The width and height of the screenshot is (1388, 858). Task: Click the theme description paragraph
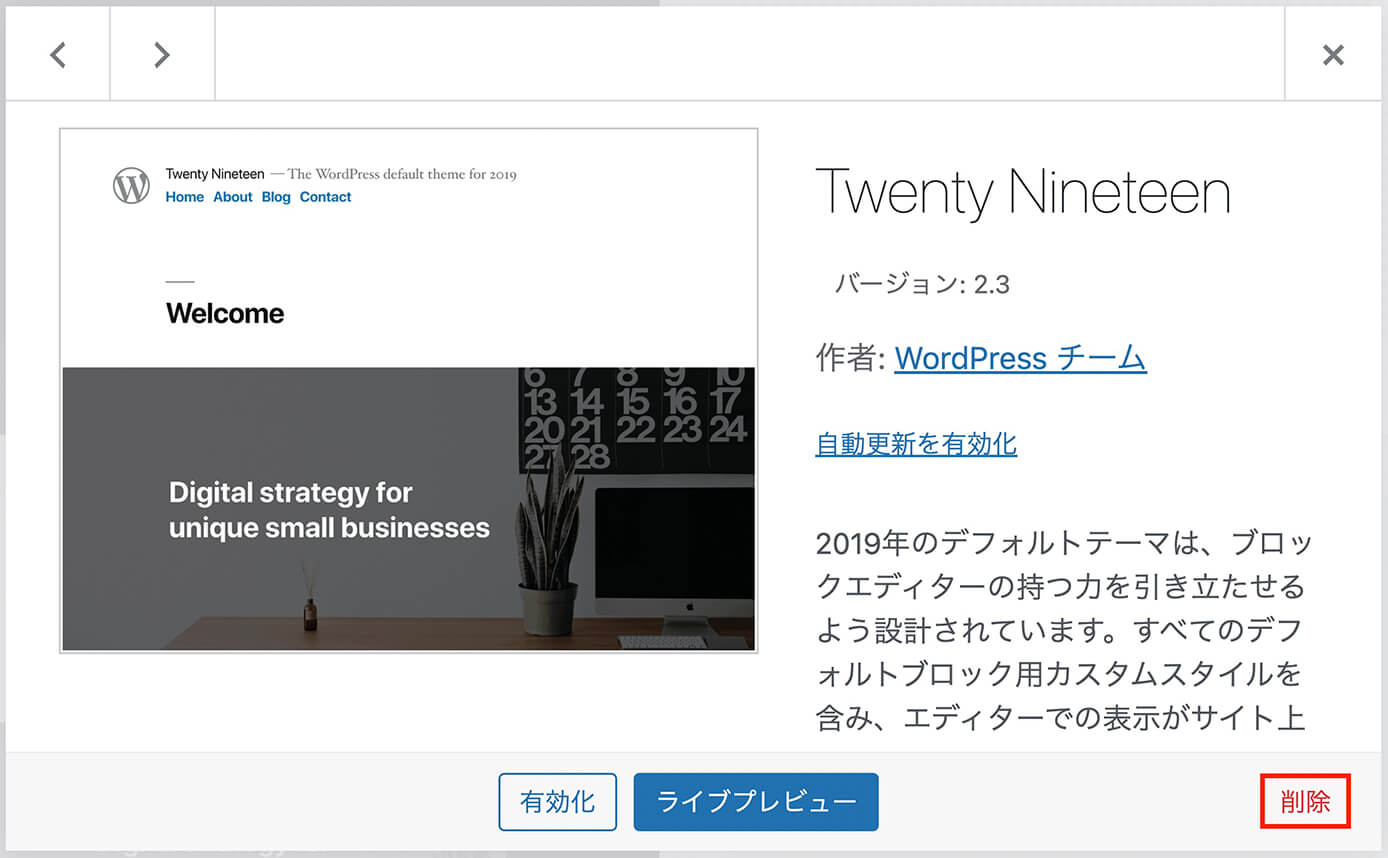tap(1064, 632)
